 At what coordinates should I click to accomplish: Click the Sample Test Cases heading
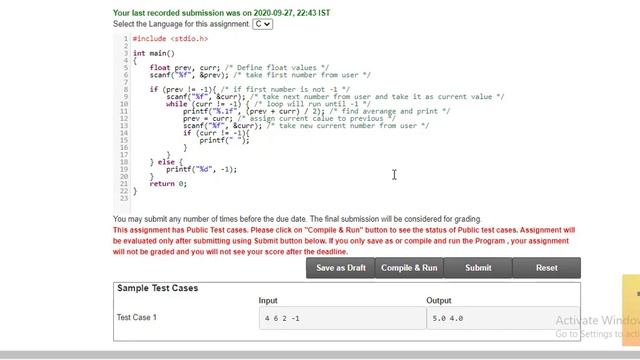[158, 288]
